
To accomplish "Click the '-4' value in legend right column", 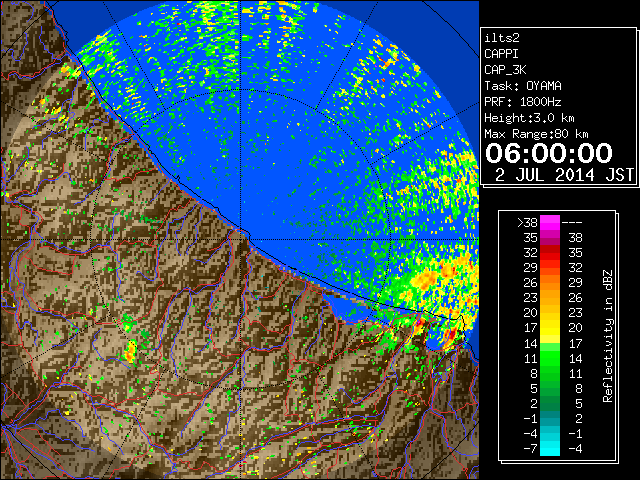I will pyautogui.click(x=575, y=448).
